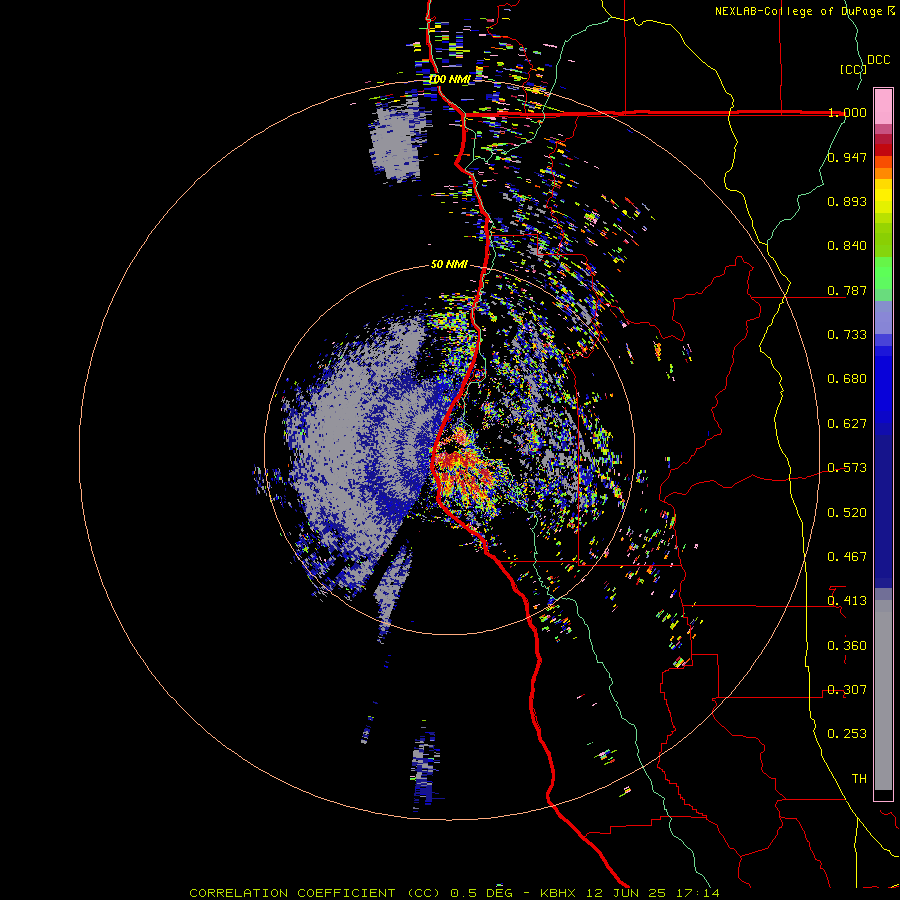Click the 0.840 scale value
The height and width of the screenshot is (900, 900).
coord(847,246)
